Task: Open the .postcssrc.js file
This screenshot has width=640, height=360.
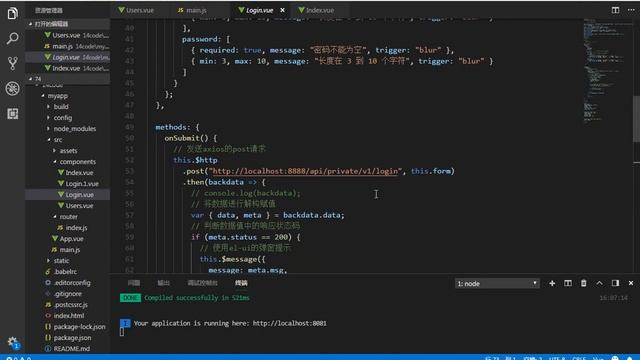Action: [70, 305]
